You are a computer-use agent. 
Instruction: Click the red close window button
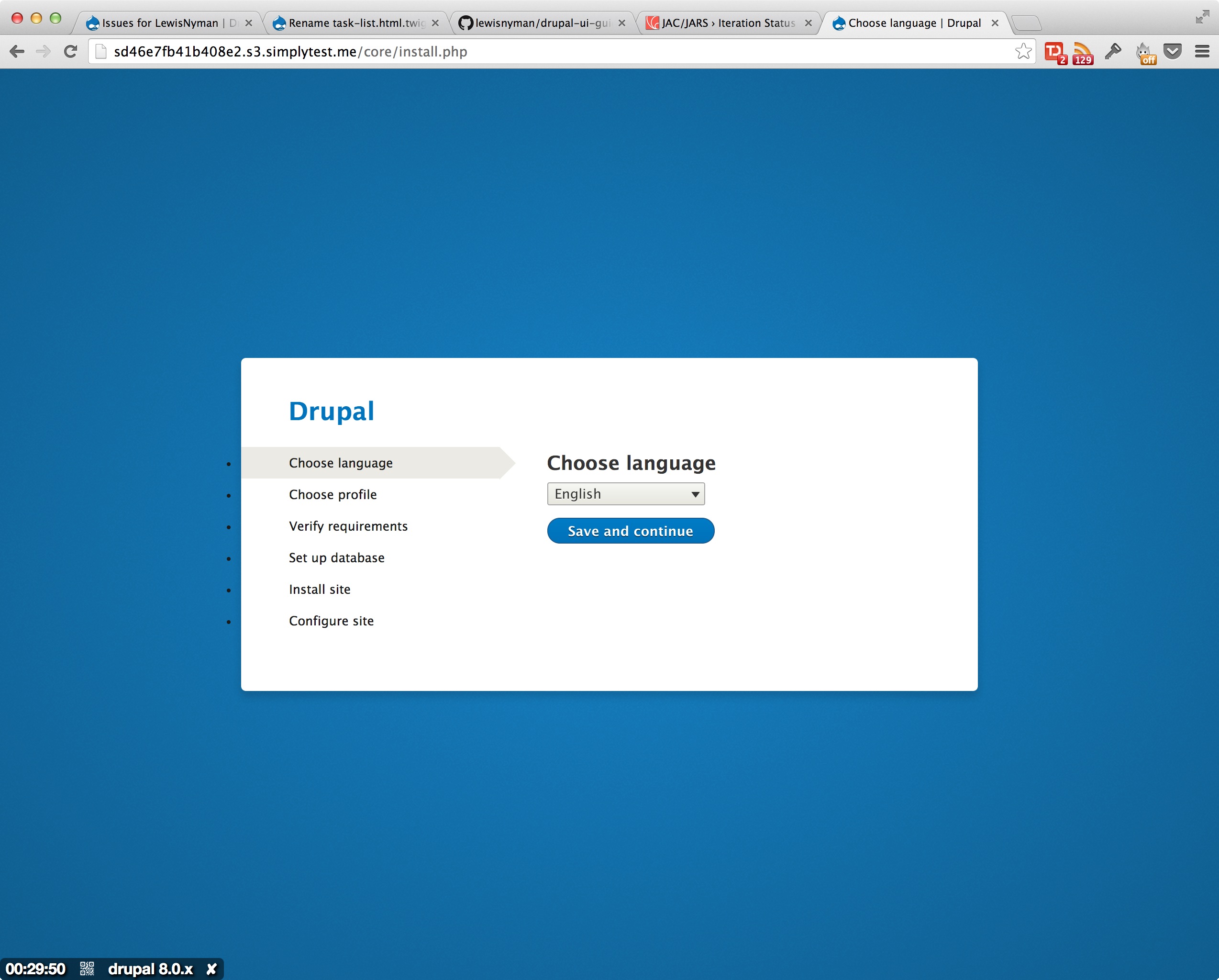coord(17,18)
